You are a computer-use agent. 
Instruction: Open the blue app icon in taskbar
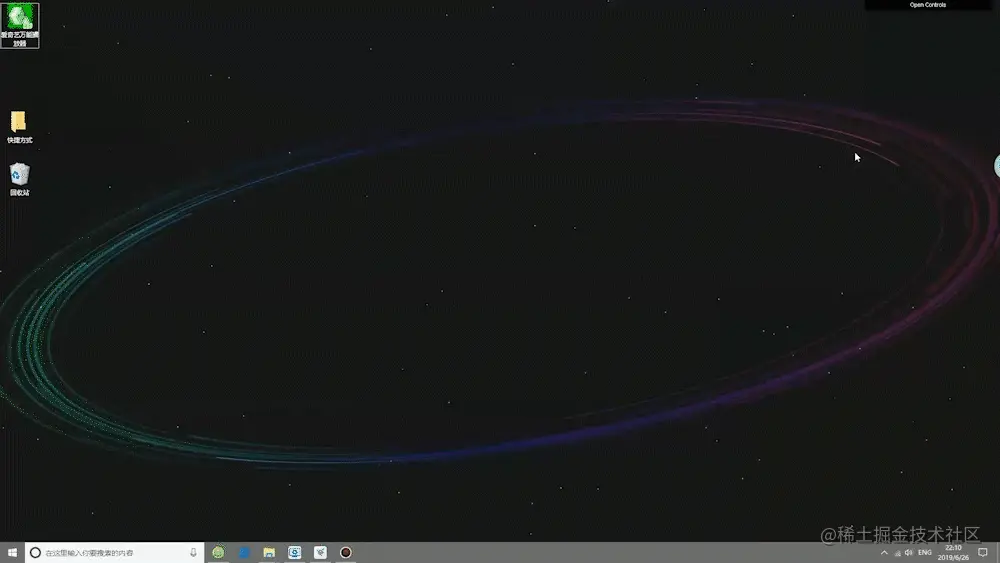coord(244,552)
